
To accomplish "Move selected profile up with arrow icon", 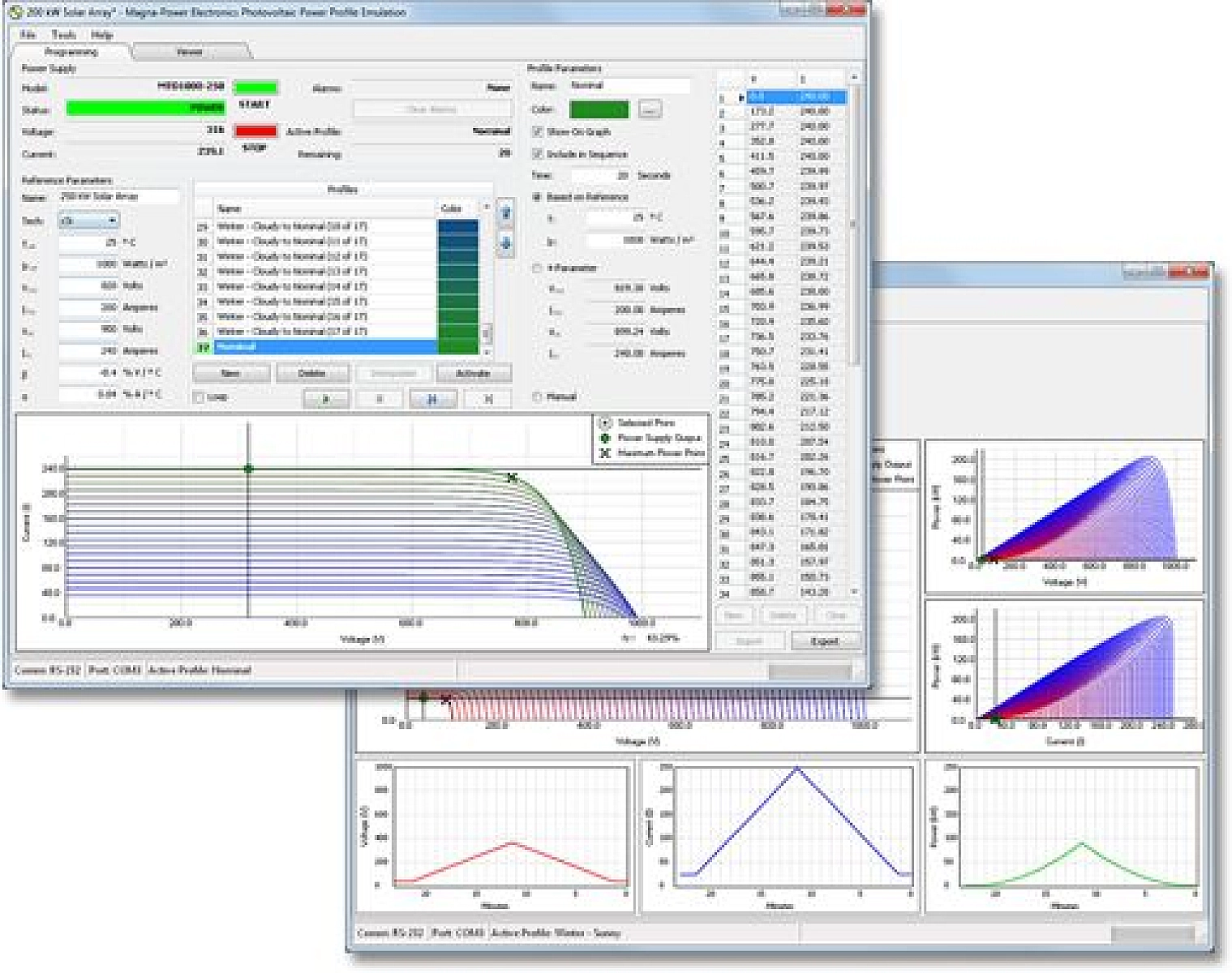I will [505, 214].
